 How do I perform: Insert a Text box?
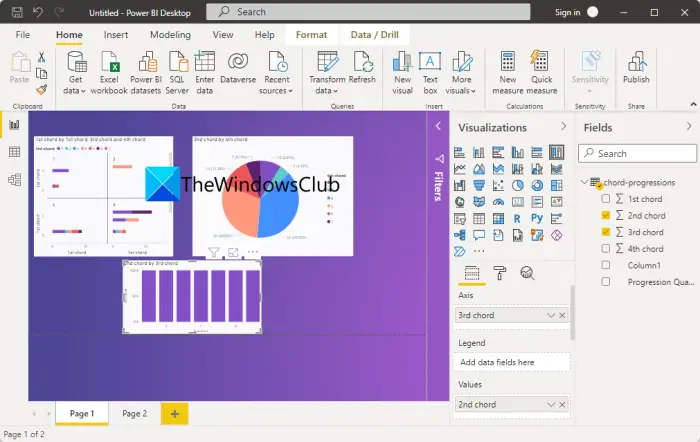click(x=430, y=72)
